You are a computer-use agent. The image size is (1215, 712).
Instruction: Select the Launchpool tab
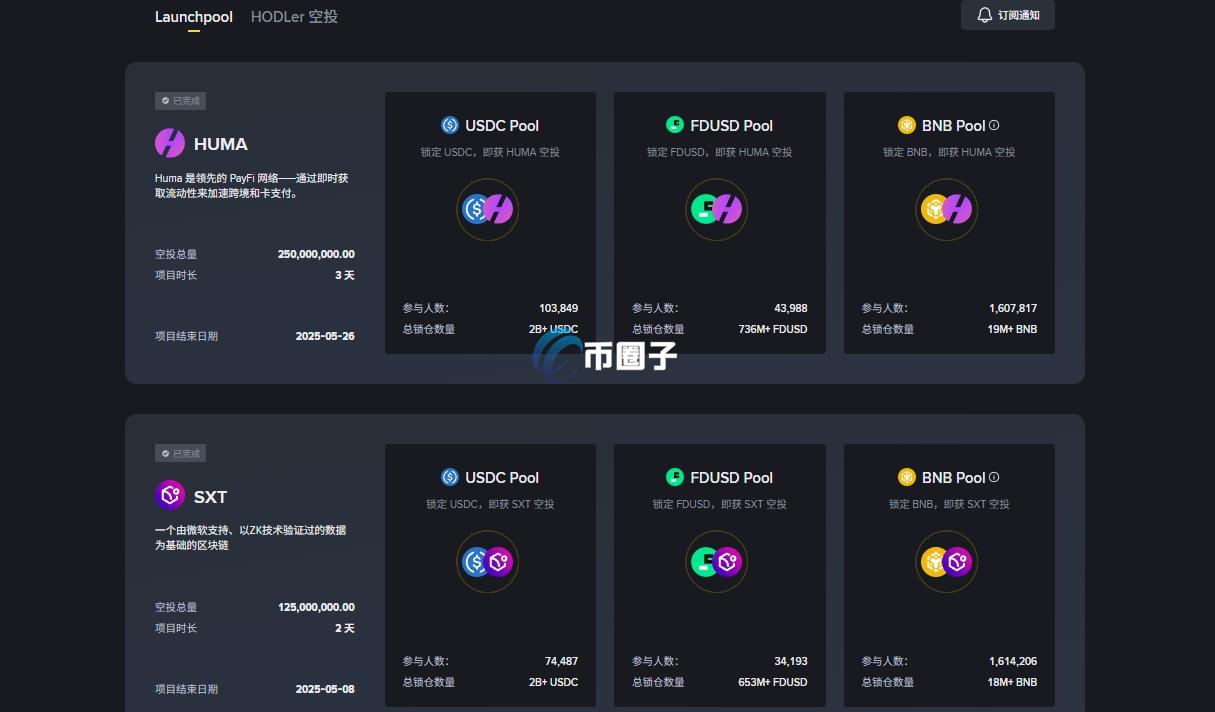(193, 16)
